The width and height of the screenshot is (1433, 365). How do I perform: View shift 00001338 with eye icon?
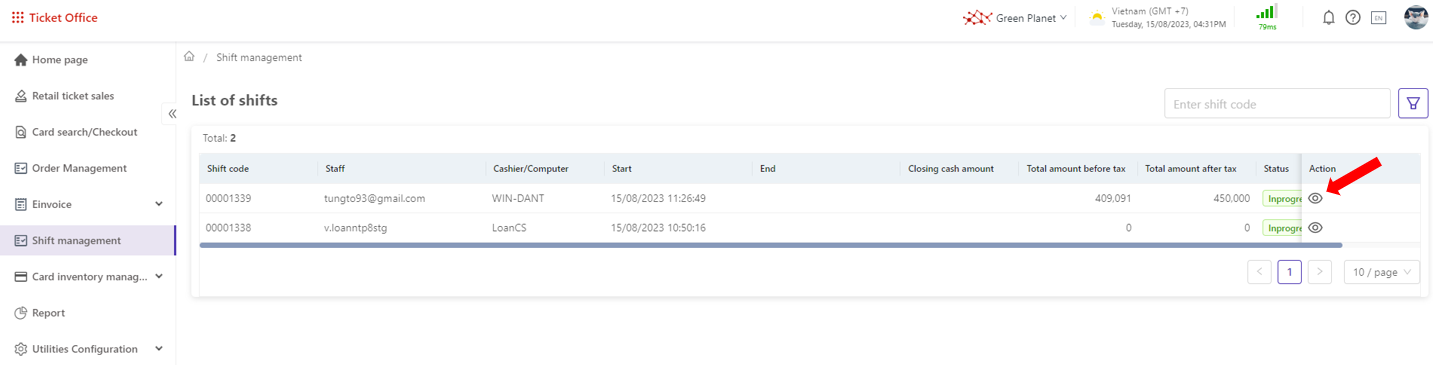(1315, 227)
